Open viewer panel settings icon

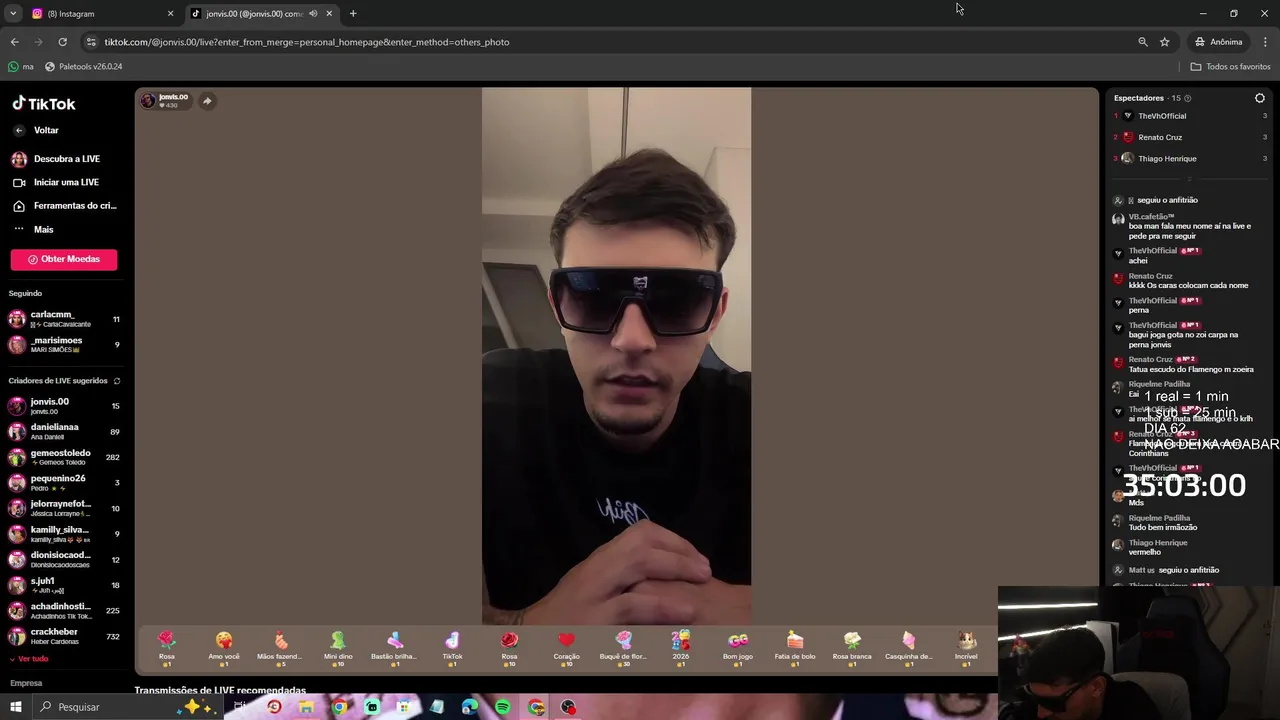pyautogui.click(x=1260, y=98)
